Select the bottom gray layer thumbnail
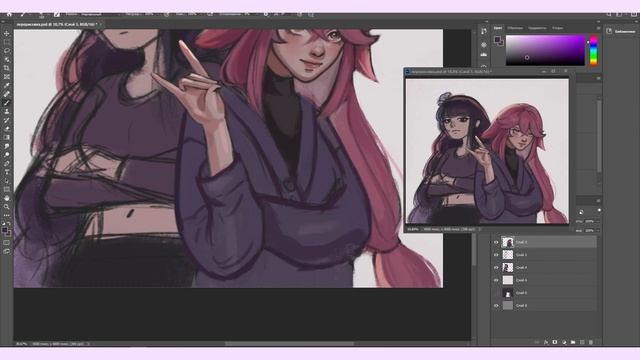This screenshot has width=640, height=360. tap(507, 305)
